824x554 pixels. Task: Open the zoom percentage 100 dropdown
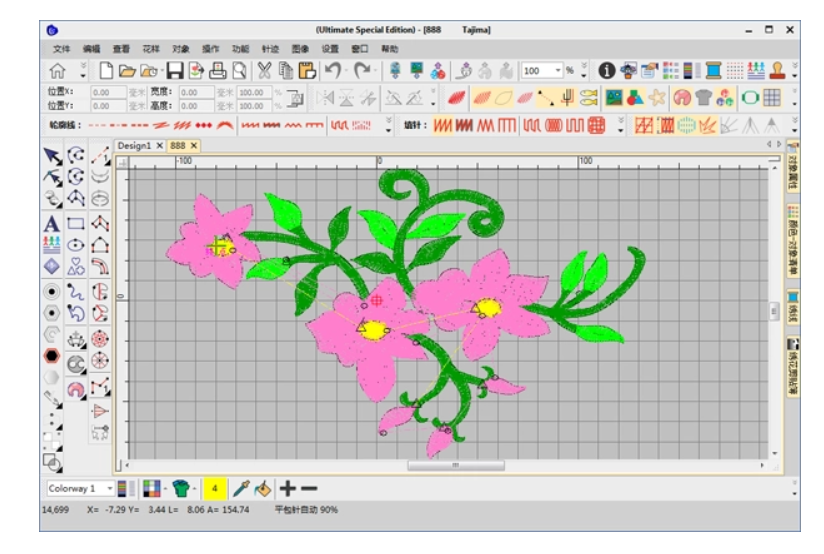(557, 71)
